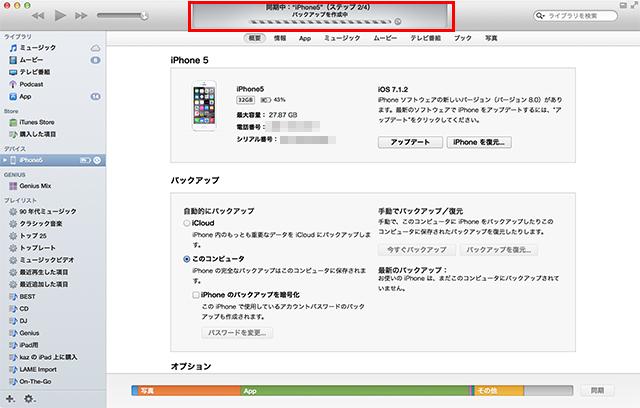Click the パスワードを変更 button

(237, 333)
